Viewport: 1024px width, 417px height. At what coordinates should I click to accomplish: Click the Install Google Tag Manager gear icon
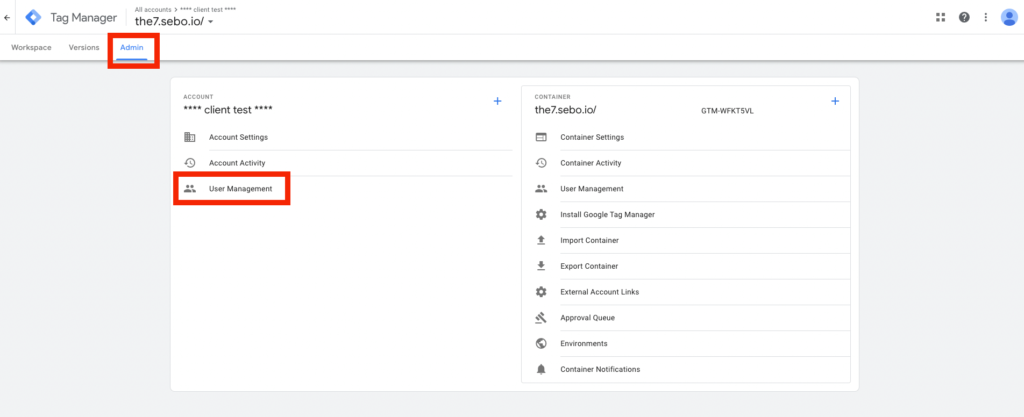coord(541,214)
